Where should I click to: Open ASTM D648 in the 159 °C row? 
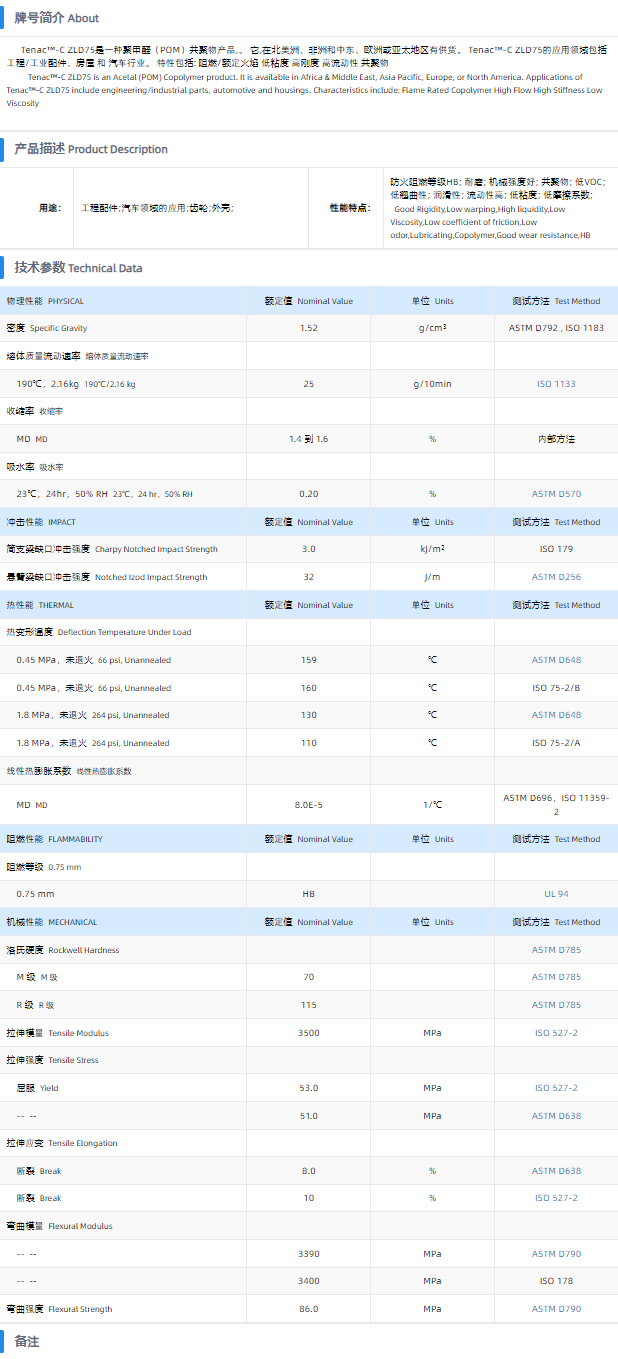pos(556,660)
